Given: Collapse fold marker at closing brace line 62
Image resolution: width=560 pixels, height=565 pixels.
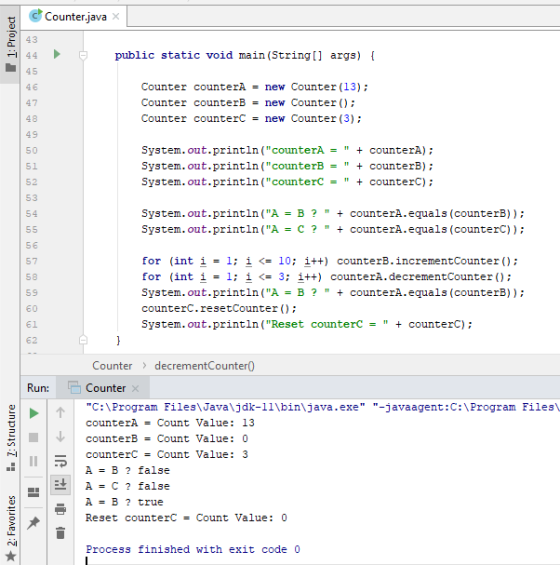Looking at the screenshot, I should [x=83, y=340].
